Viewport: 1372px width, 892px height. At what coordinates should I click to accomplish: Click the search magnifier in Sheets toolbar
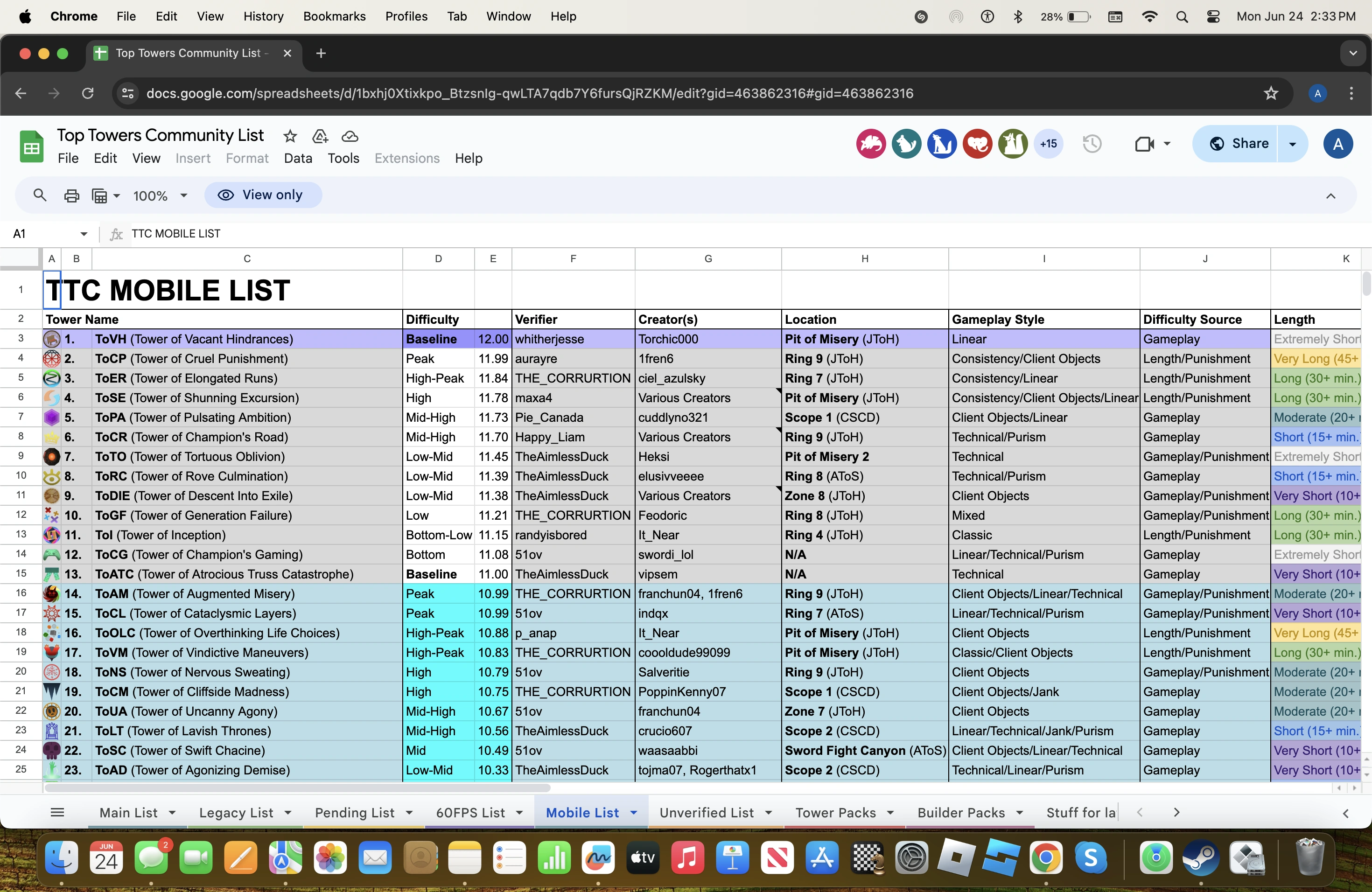tap(39, 195)
